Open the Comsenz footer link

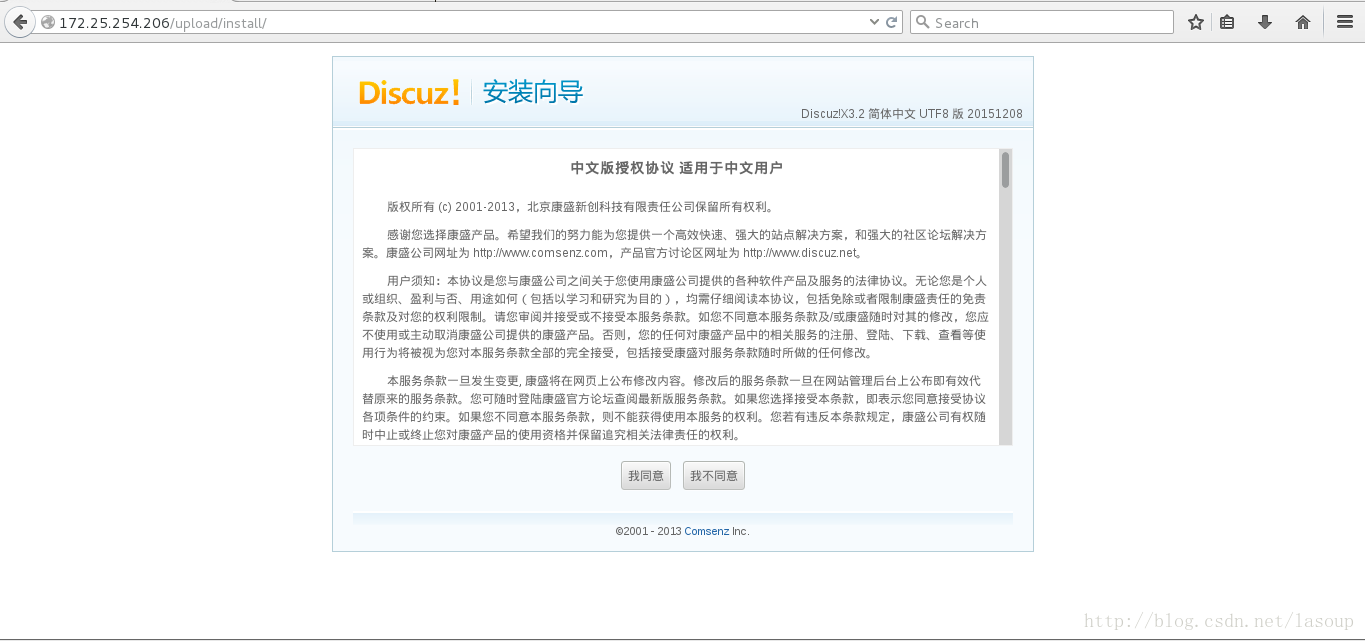706,531
